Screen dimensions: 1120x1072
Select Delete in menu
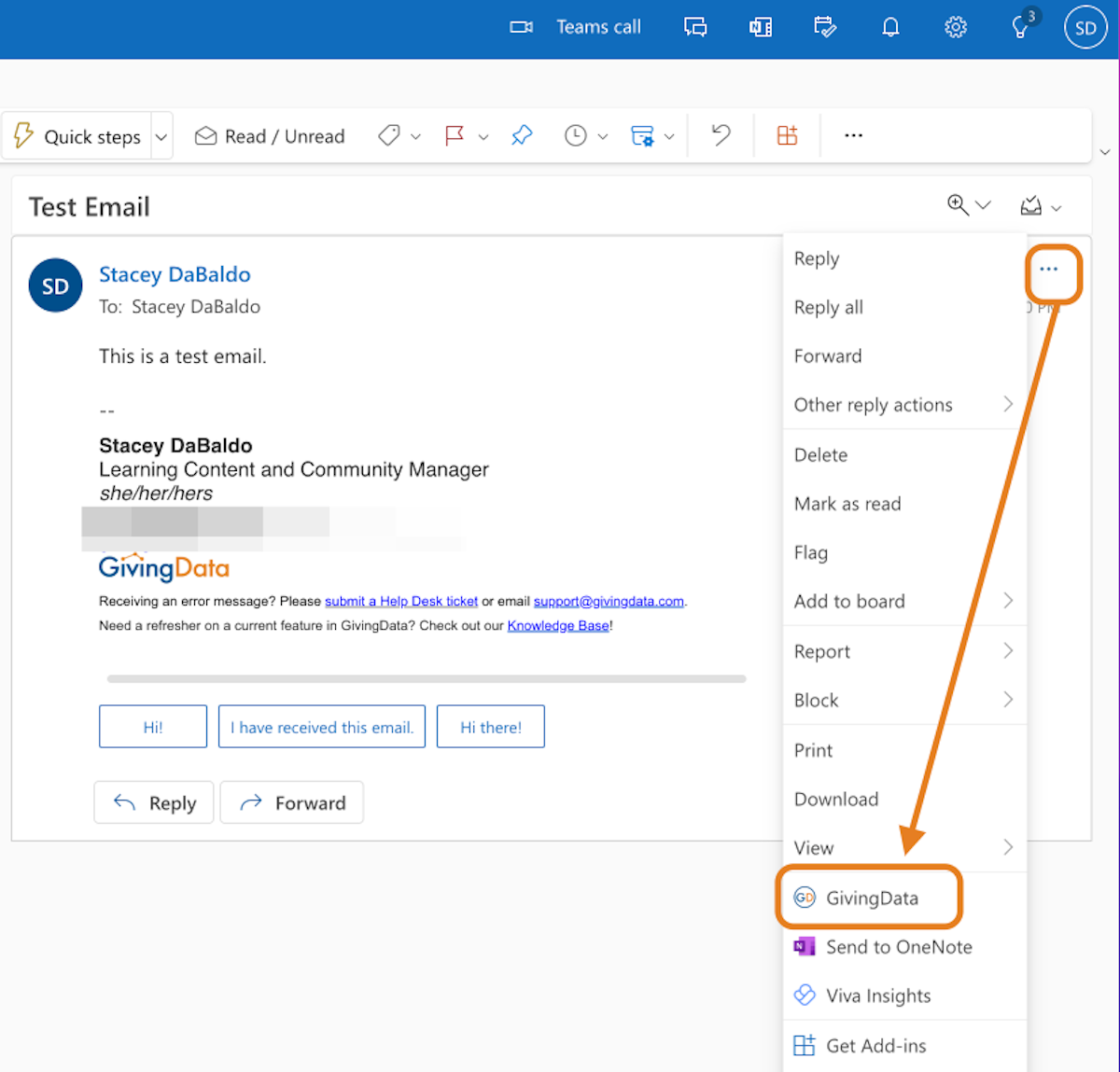904,454
